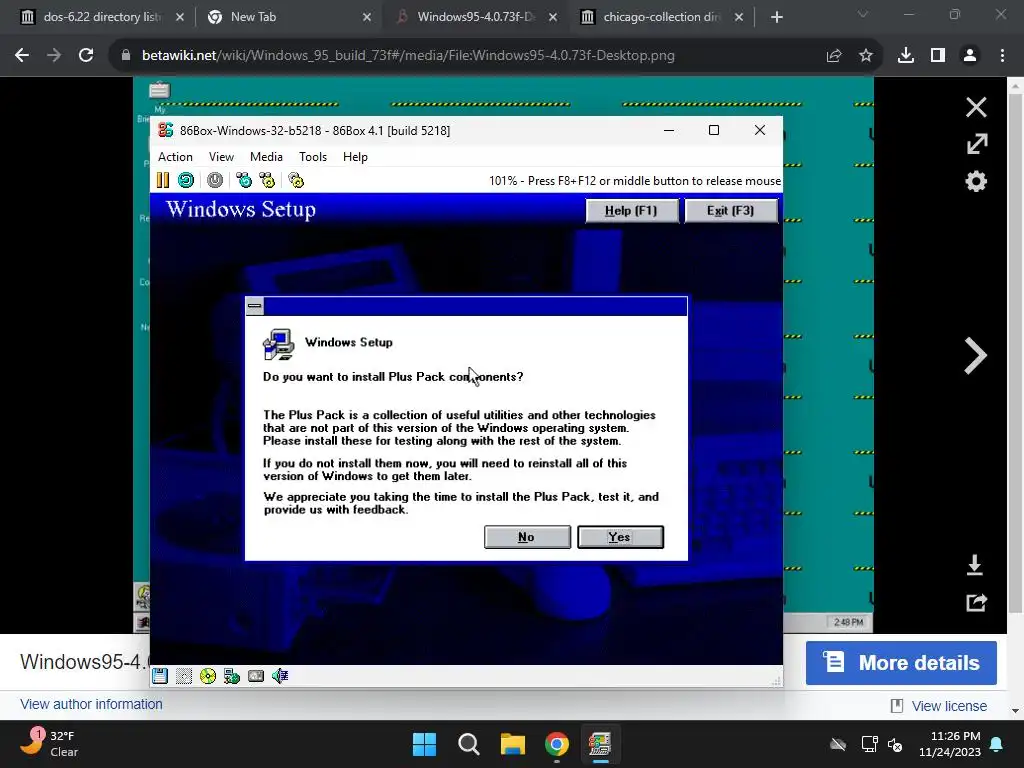Open Chrome from taskbar
Viewport: 1024px width, 768px height.
[x=557, y=744]
